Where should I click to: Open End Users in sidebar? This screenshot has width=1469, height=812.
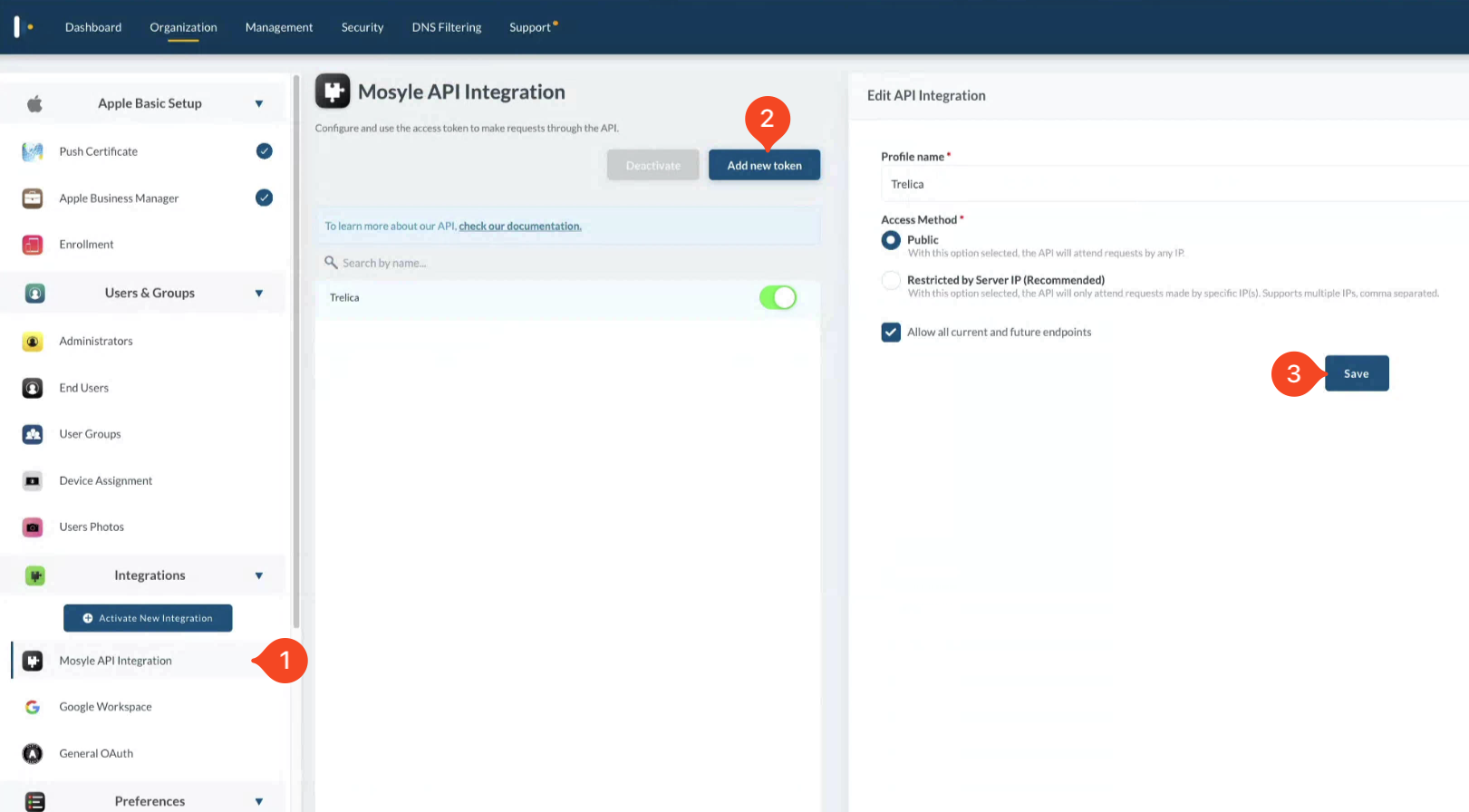click(84, 388)
